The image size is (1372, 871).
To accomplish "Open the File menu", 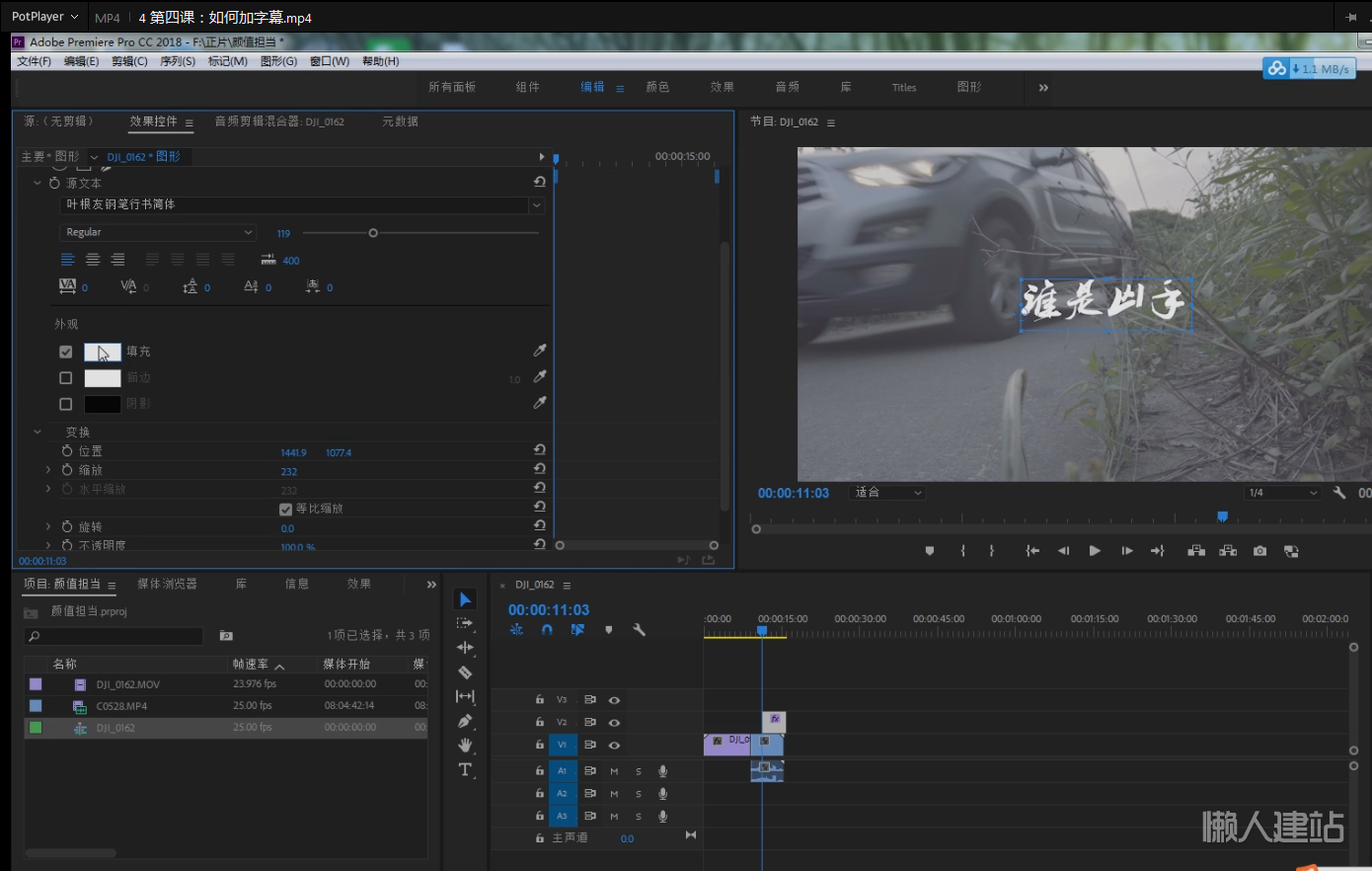I will coord(34,61).
